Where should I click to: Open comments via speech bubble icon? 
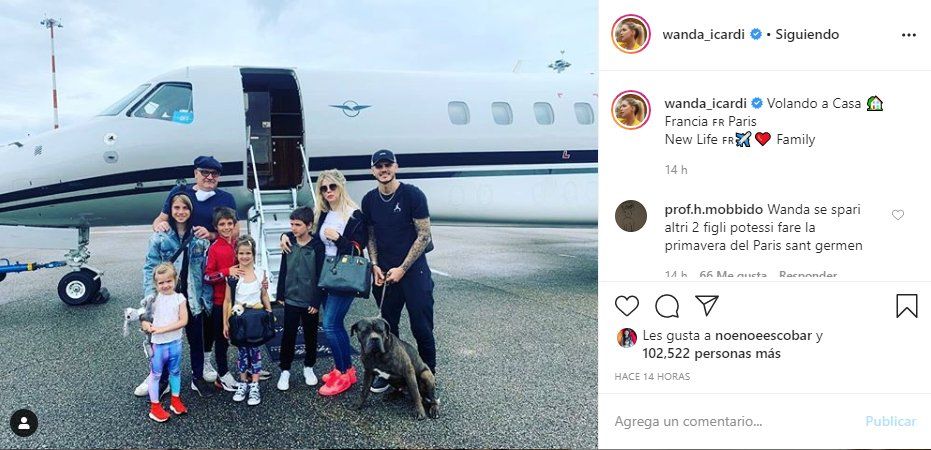pyautogui.click(x=667, y=306)
